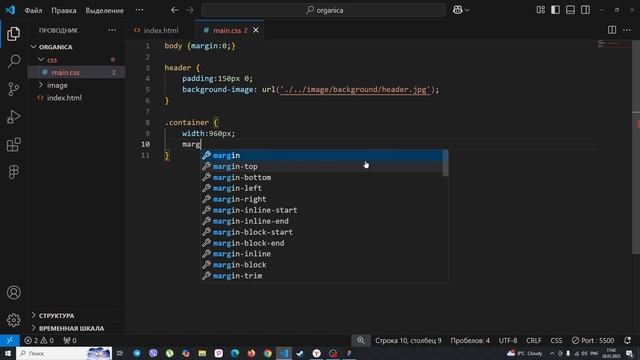Open Microsoft Edge from the taskbar
Screen dimensions: 640x360
(235, 353)
